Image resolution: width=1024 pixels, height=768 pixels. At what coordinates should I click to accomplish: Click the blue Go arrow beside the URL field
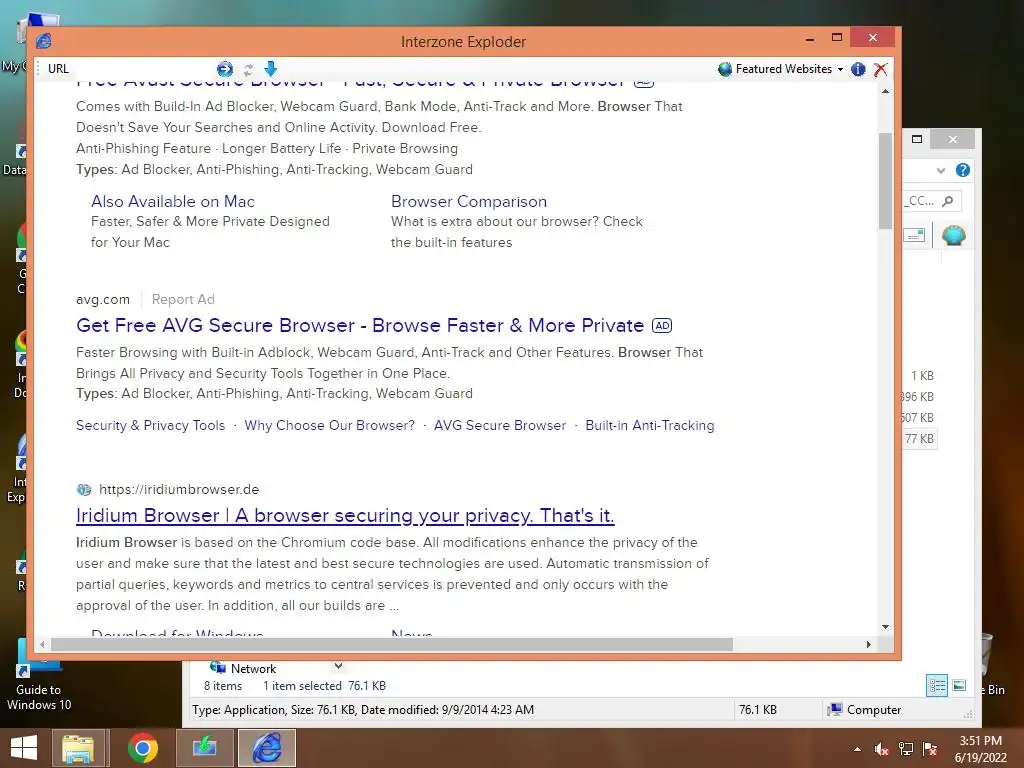tap(225, 69)
